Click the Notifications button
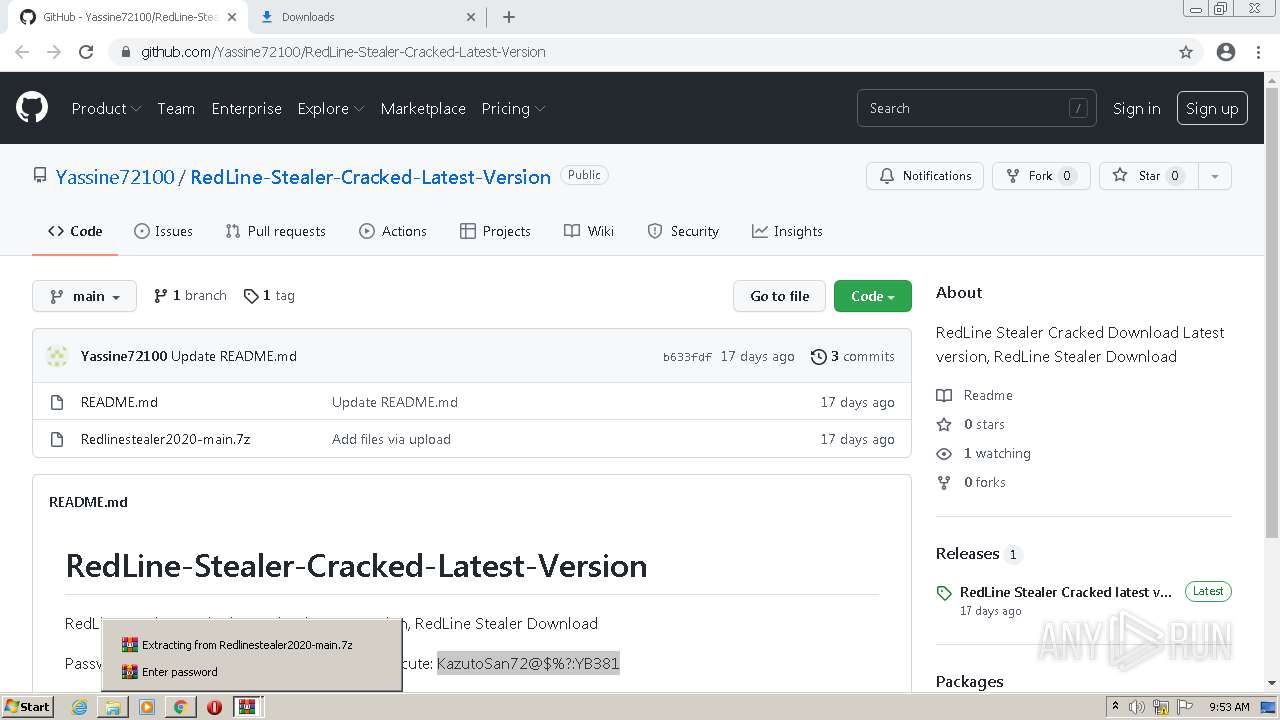 point(925,176)
